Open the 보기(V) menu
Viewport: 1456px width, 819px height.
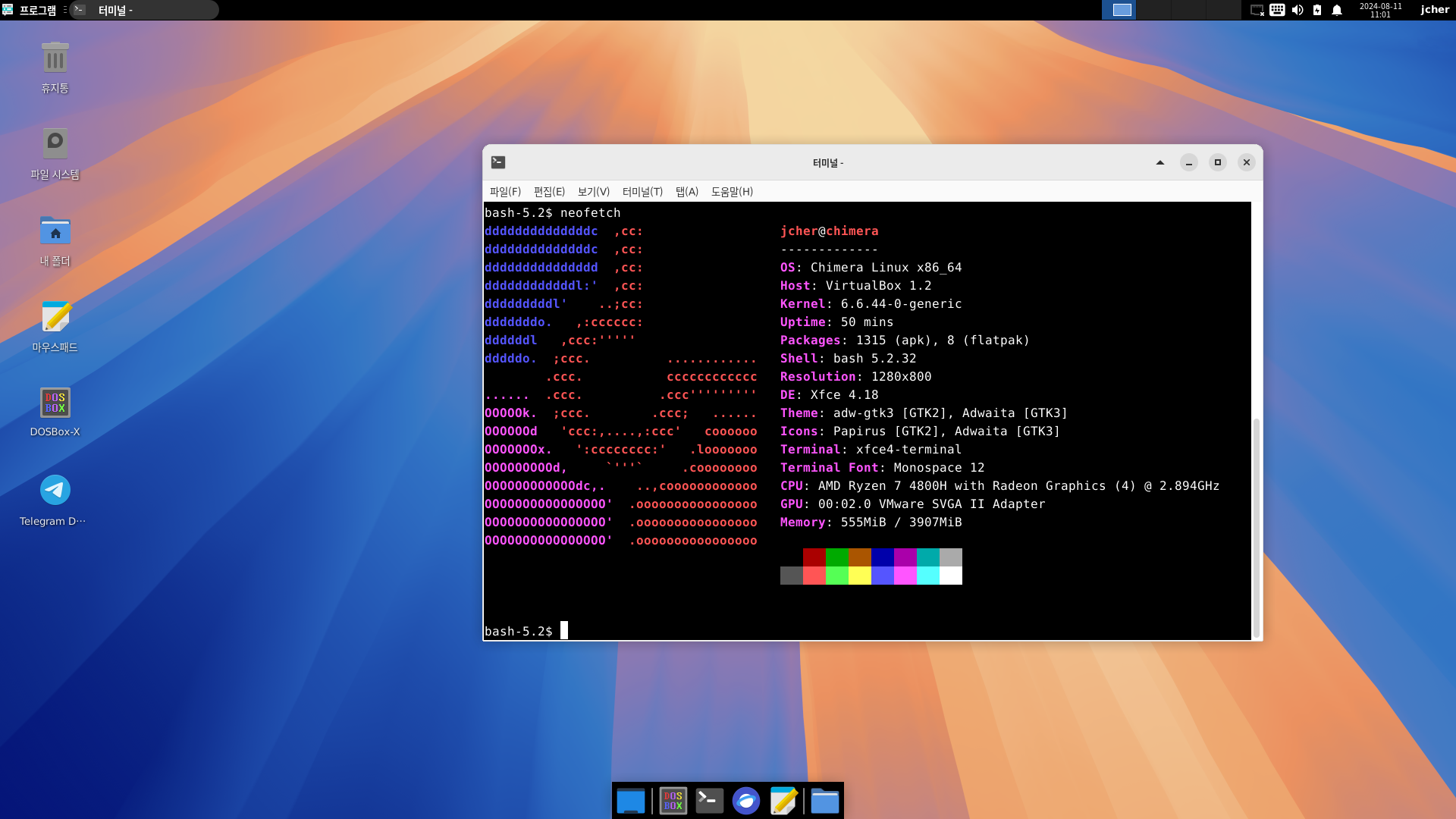pyautogui.click(x=593, y=192)
